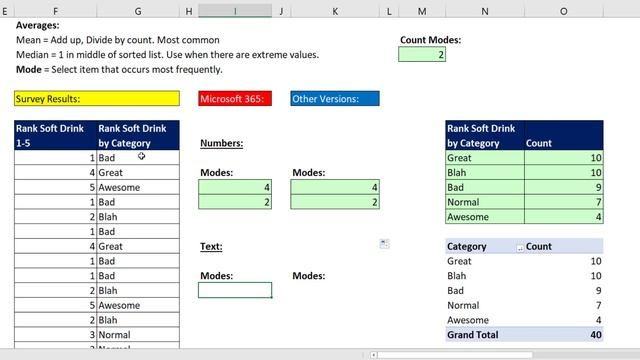
Task: Select column I header
Action: (235, 11)
